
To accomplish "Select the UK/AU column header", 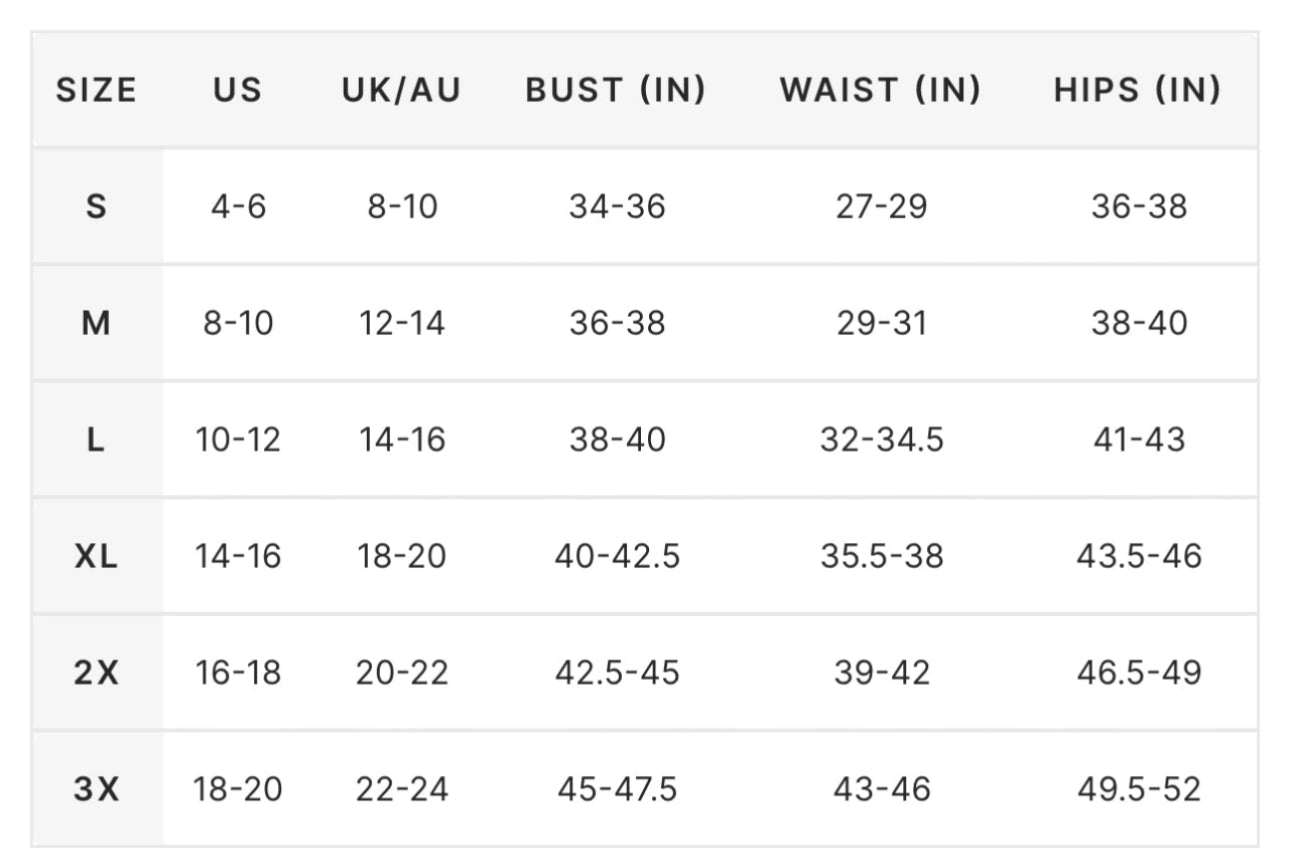I will click(x=401, y=90).
